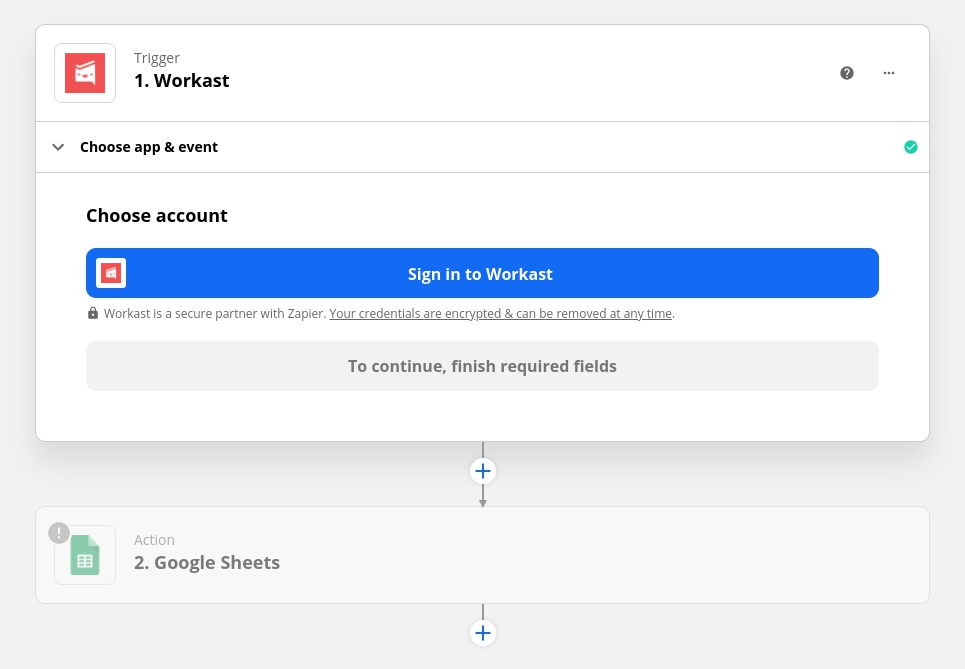Image resolution: width=965 pixels, height=669 pixels.
Task: Click the Choose account heading
Action: pos(157,215)
